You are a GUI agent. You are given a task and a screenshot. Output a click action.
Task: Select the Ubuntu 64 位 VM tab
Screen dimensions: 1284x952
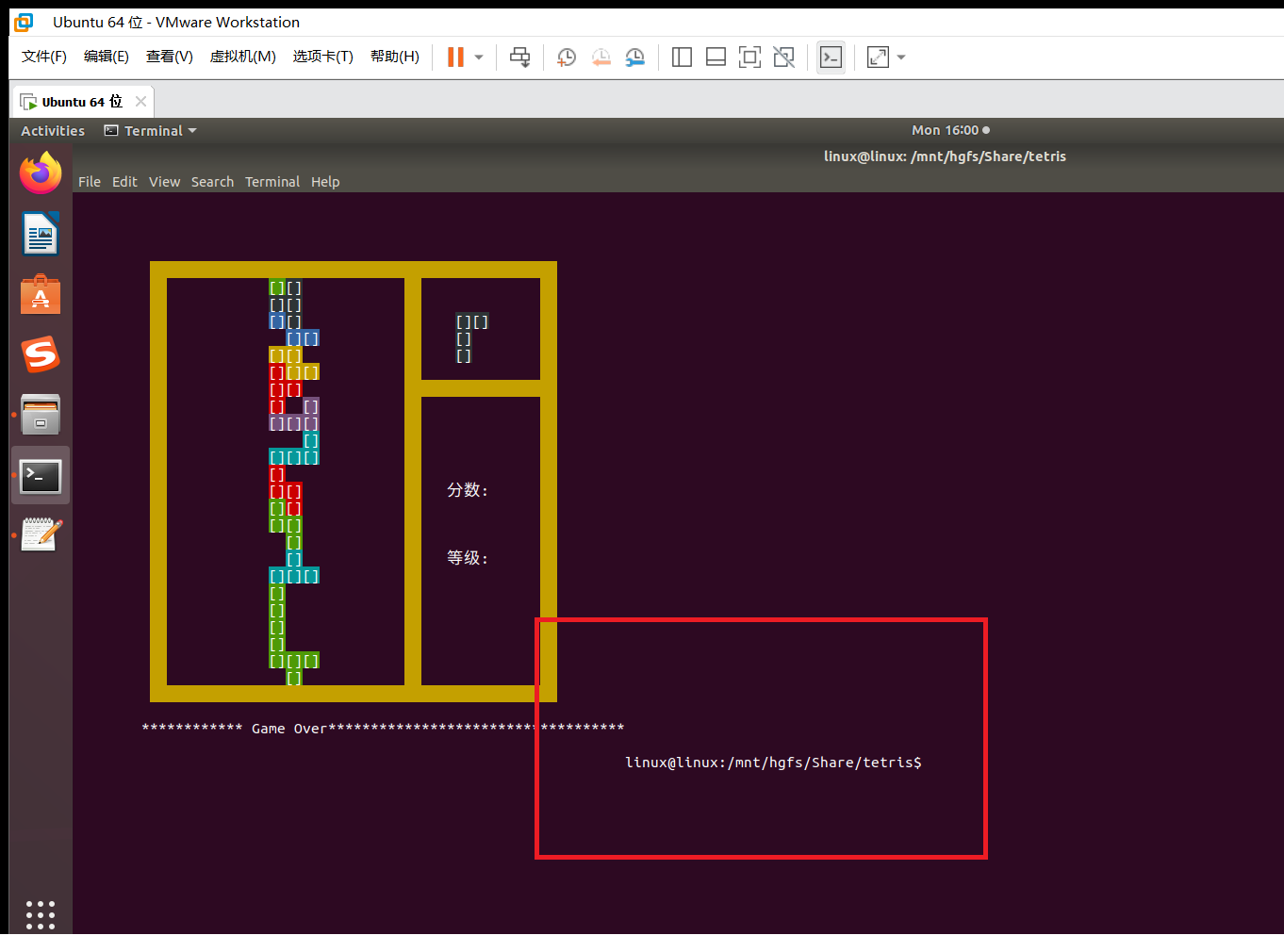(82, 102)
